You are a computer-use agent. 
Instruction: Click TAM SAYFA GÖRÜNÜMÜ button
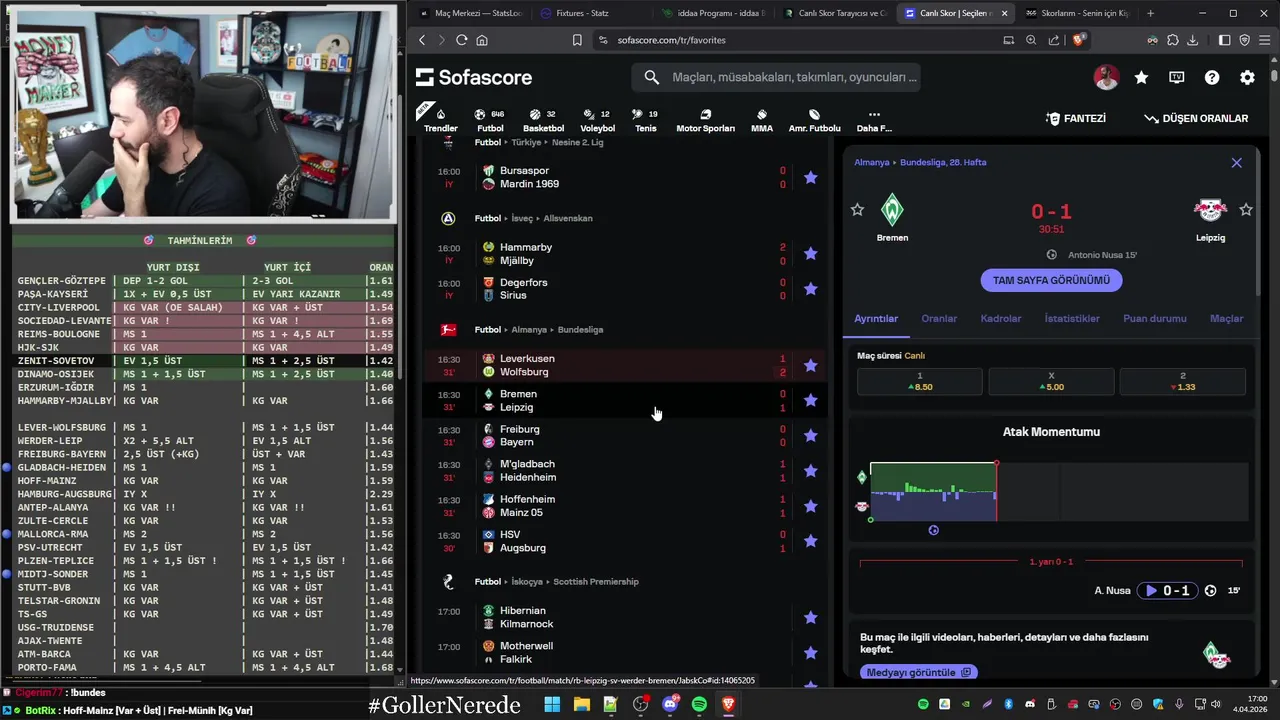[x=1051, y=280]
